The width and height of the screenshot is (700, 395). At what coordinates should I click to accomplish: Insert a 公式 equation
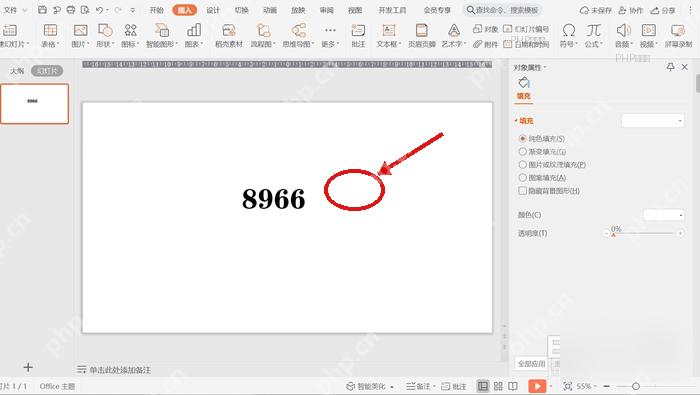point(593,36)
